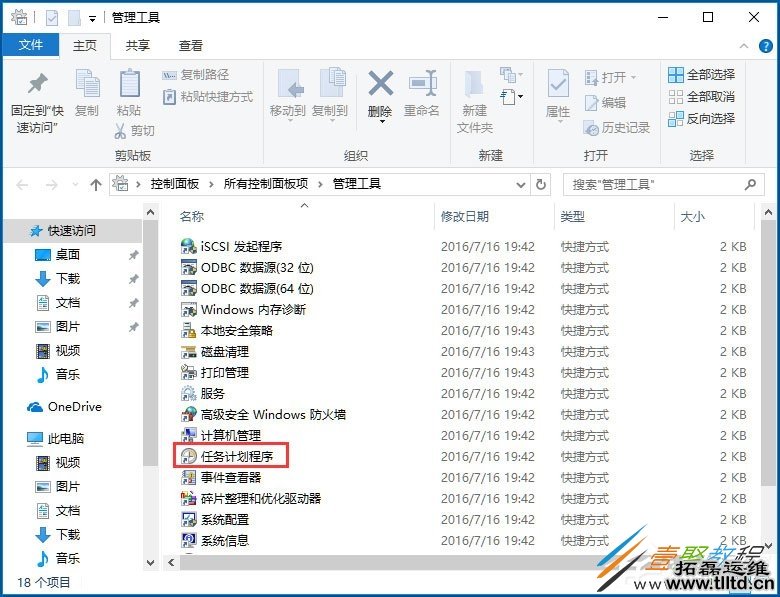
Task: Select the 高级安全 Windows 防火墙 icon
Action: (x=189, y=414)
